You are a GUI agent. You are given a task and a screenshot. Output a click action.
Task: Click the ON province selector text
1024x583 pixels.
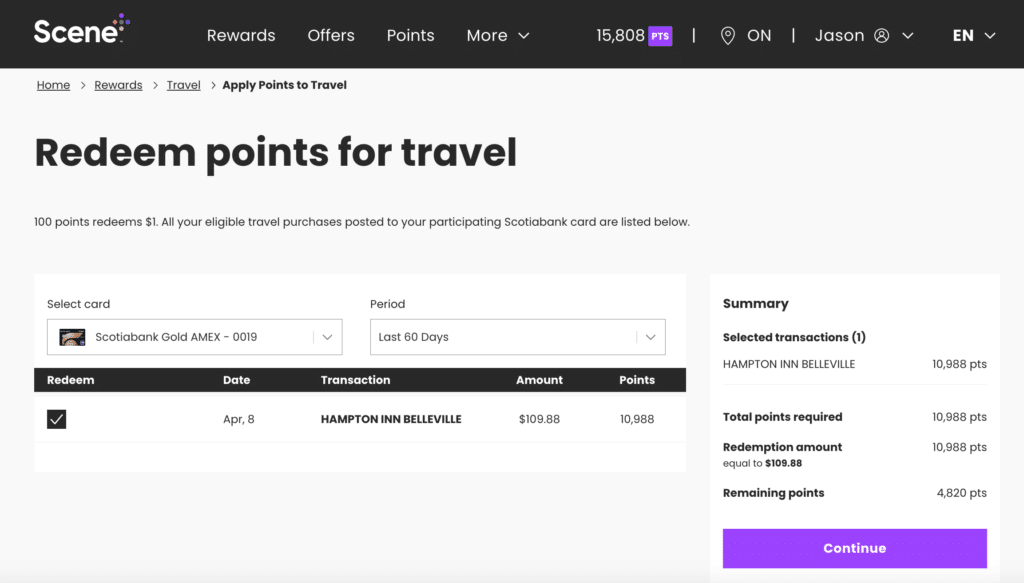click(x=759, y=36)
